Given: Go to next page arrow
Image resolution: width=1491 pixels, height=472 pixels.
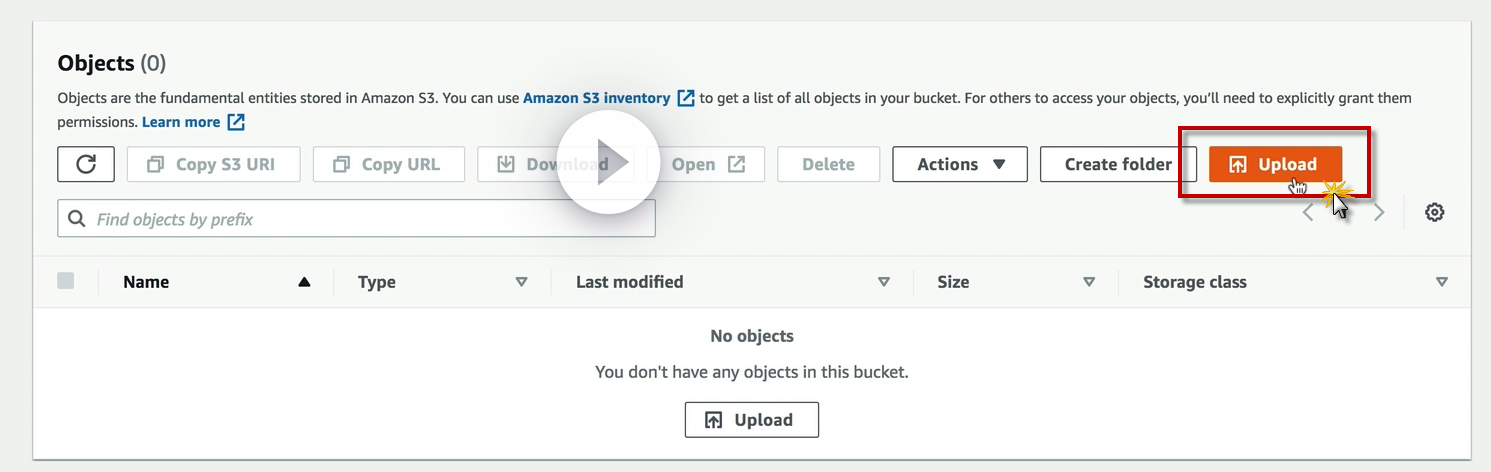Looking at the screenshot, I should 1379,212.
